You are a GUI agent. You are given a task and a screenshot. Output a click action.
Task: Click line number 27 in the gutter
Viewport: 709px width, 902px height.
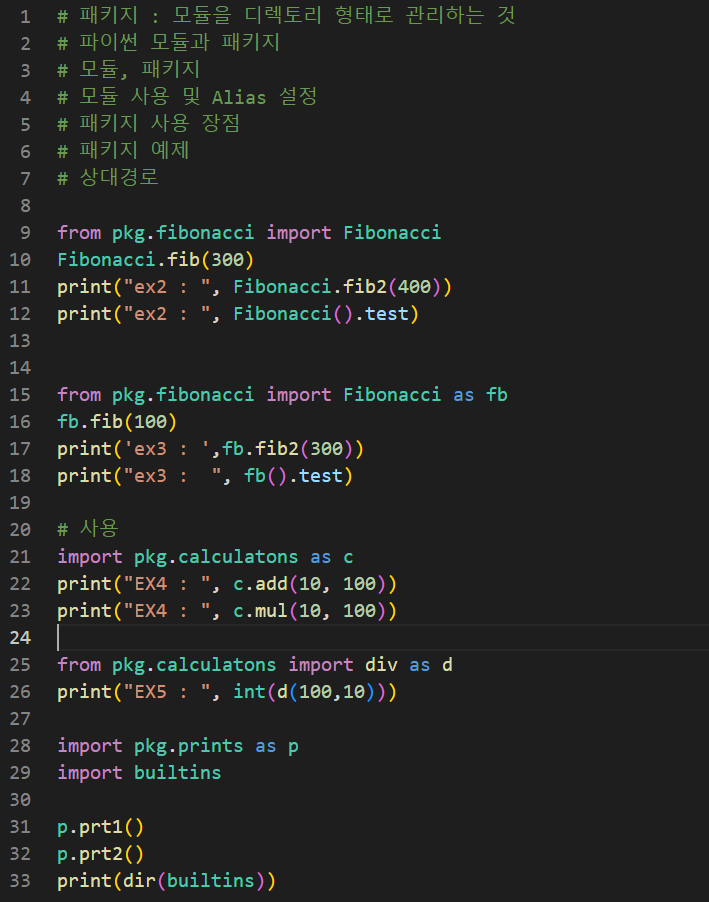[x=20, y=719]
